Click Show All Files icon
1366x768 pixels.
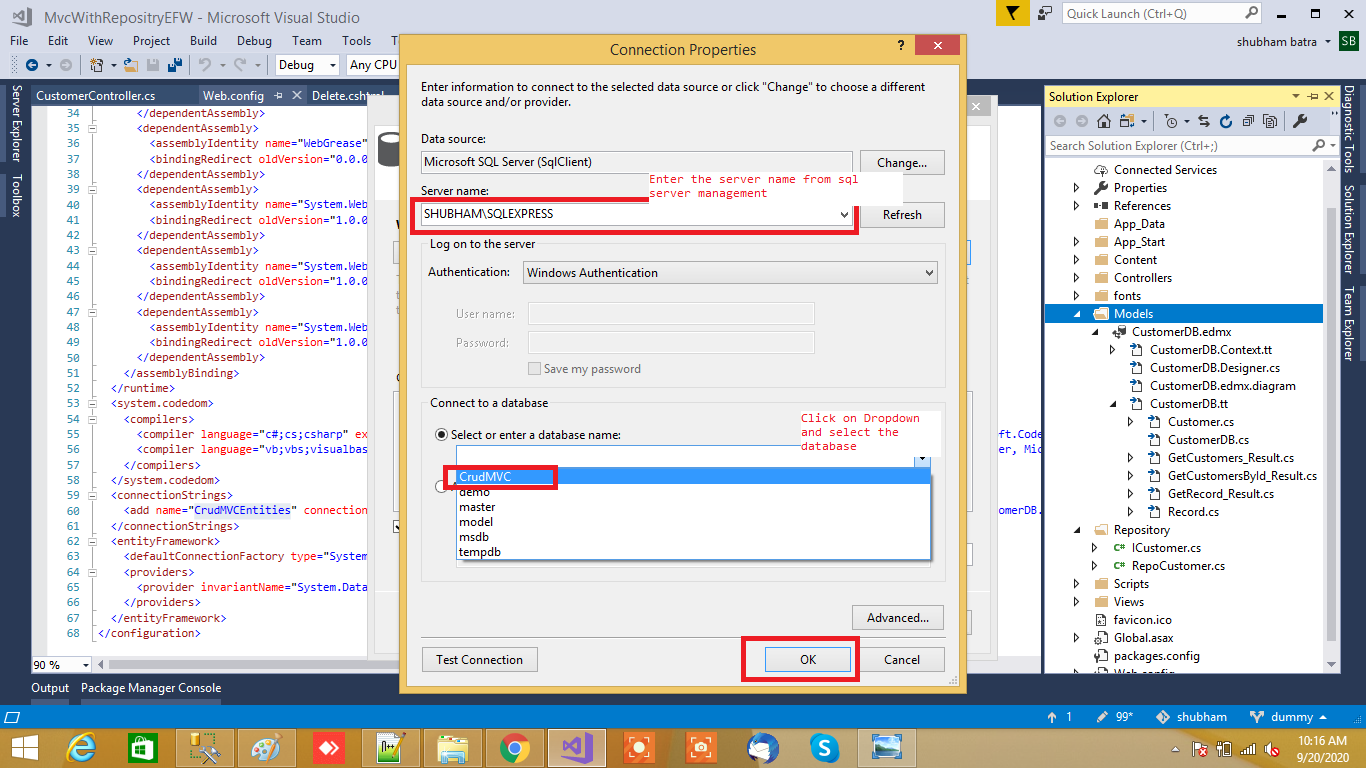pos(1270,121)
